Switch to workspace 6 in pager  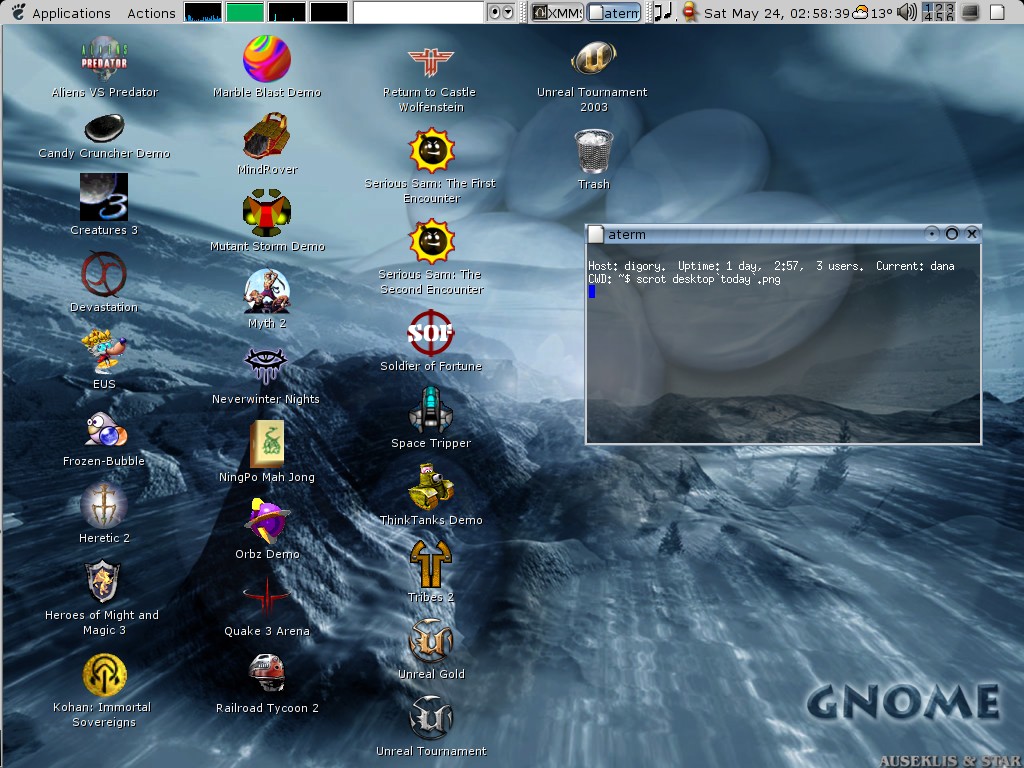[x=950, y=17]
